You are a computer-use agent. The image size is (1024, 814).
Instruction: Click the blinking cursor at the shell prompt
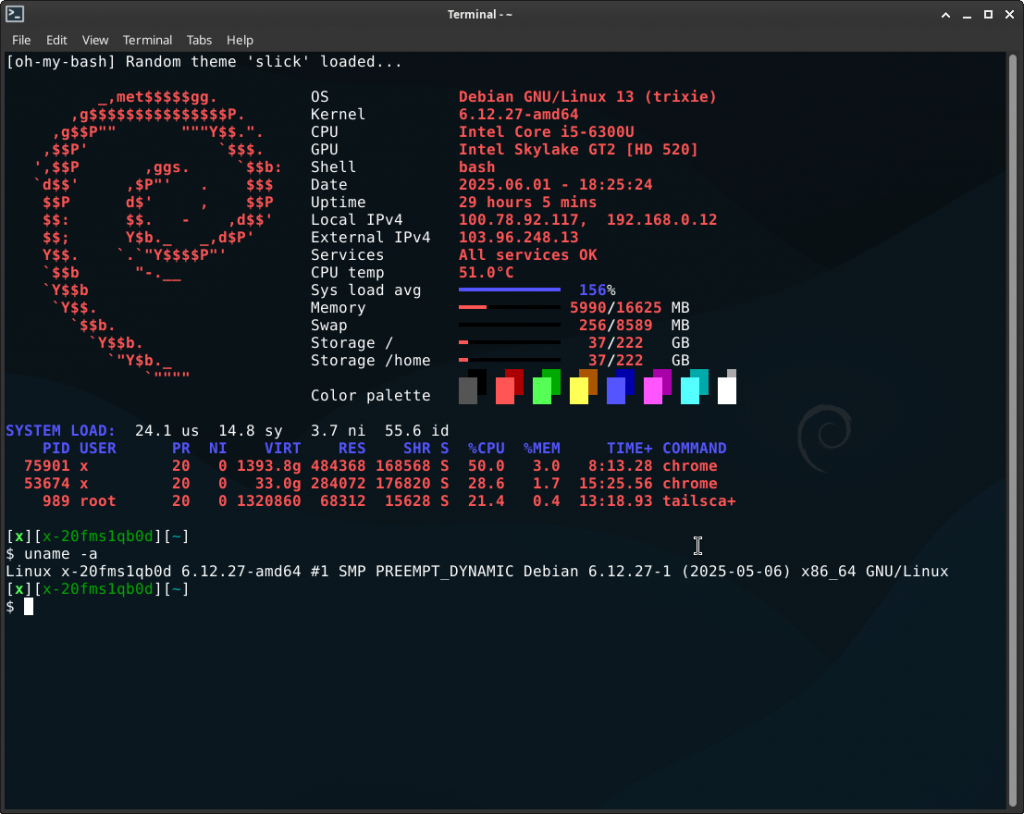point(30,605)
